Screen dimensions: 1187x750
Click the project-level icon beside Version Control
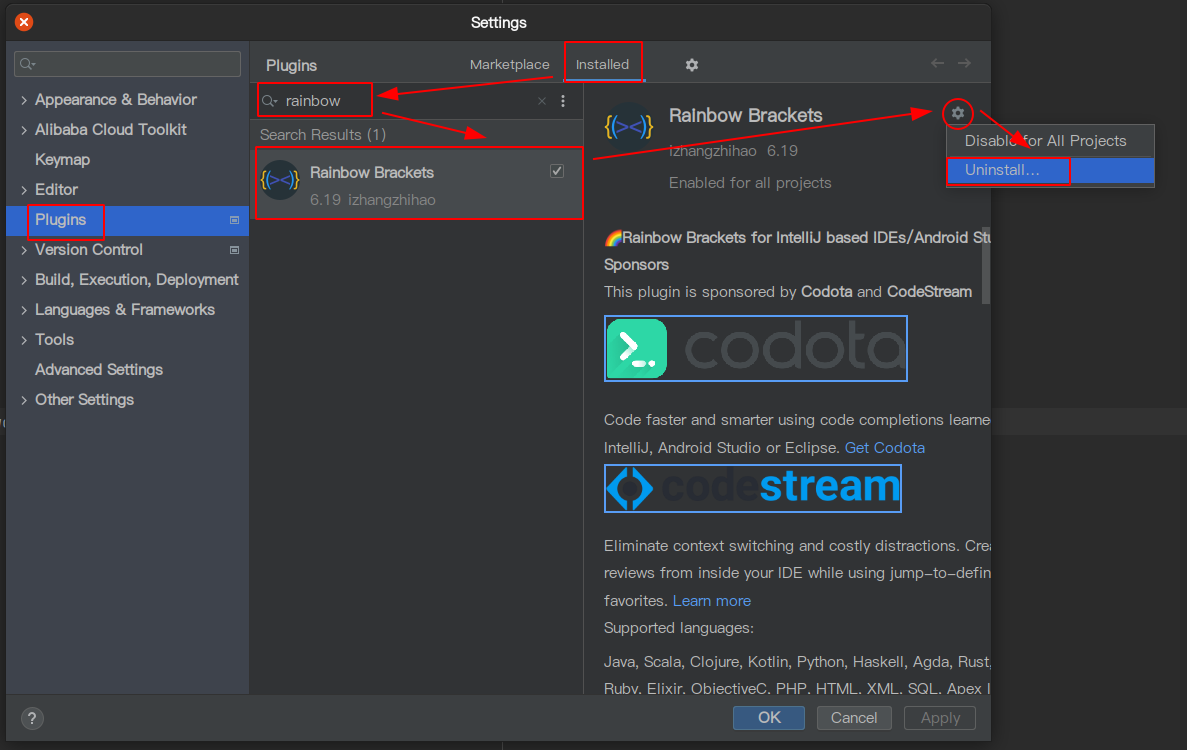pyautogui.click(x=235, y=251)
